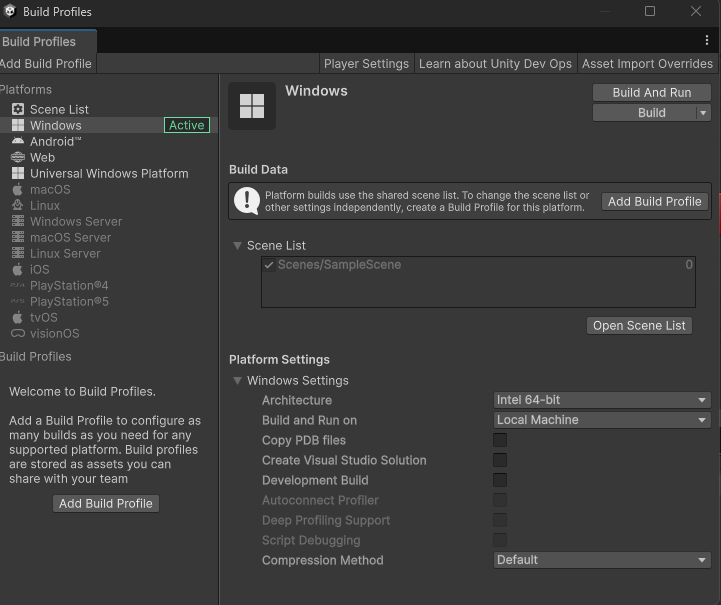Image resolution: width=721 pixels, height=605 pixels.
Task: Select the Windows Server label
Action: (76, 222)
